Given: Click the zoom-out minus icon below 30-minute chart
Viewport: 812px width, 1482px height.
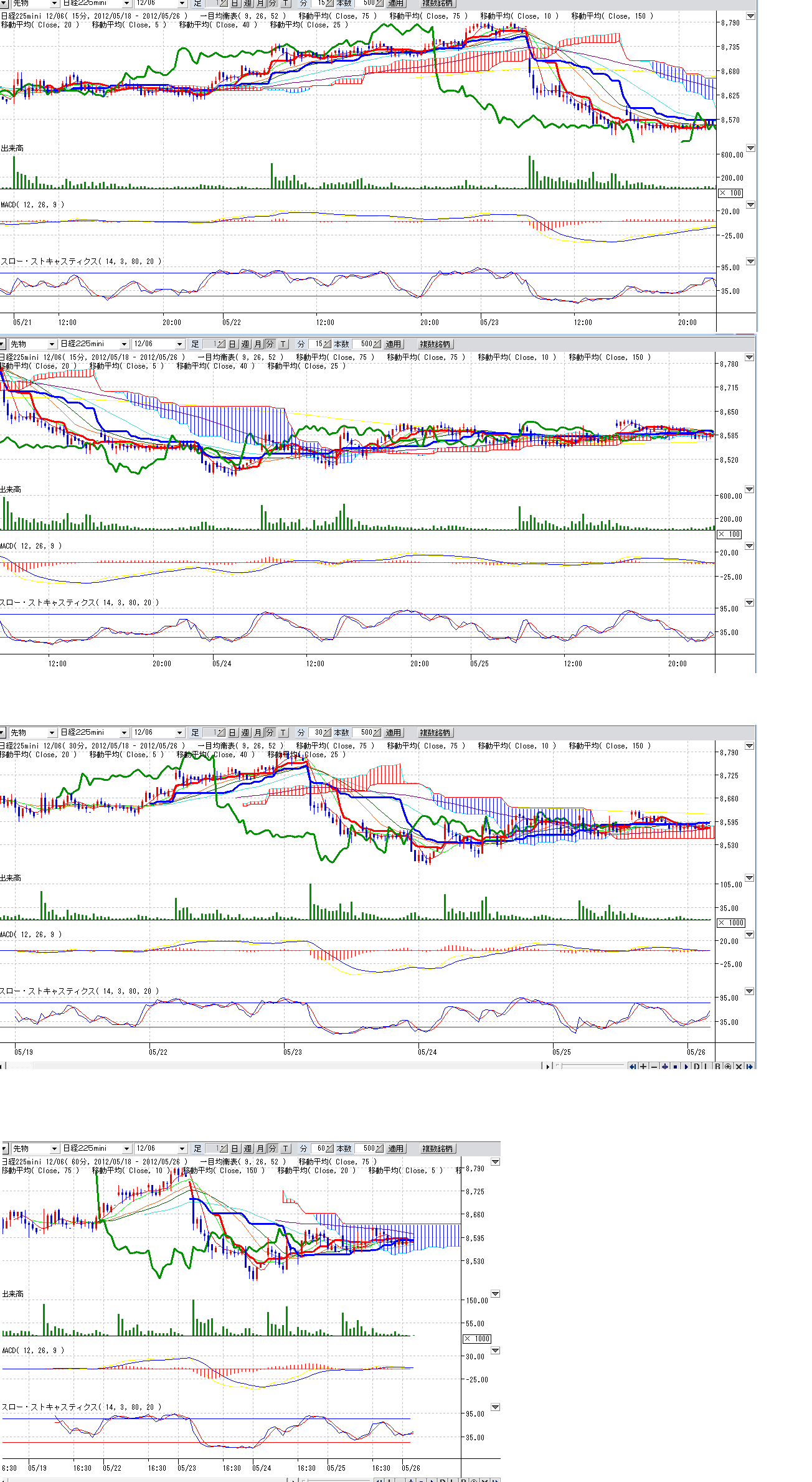Looking at the screenshot, I should click(654, 1067).
